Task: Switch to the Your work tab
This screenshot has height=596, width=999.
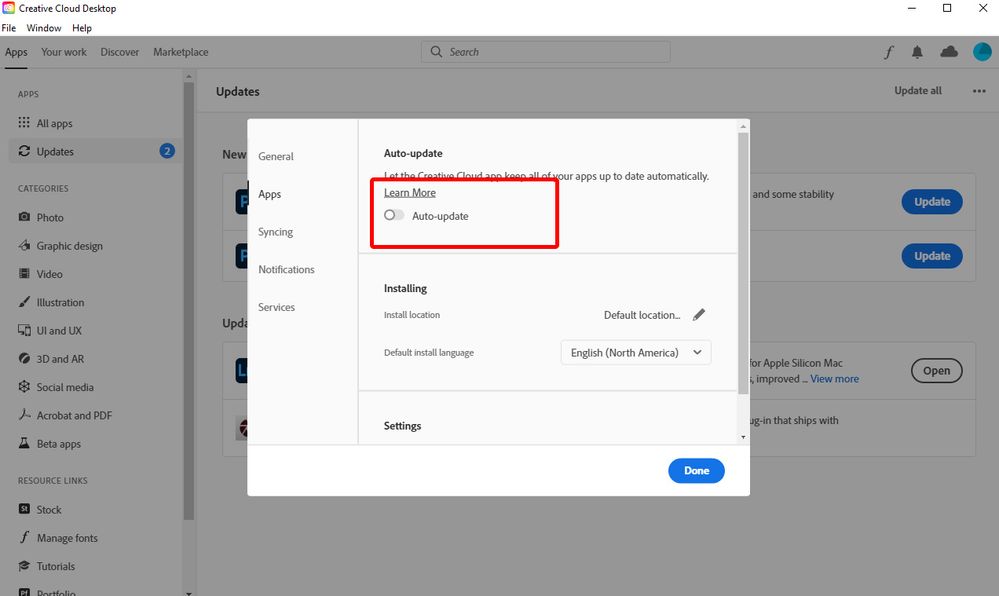Action: 64,52
